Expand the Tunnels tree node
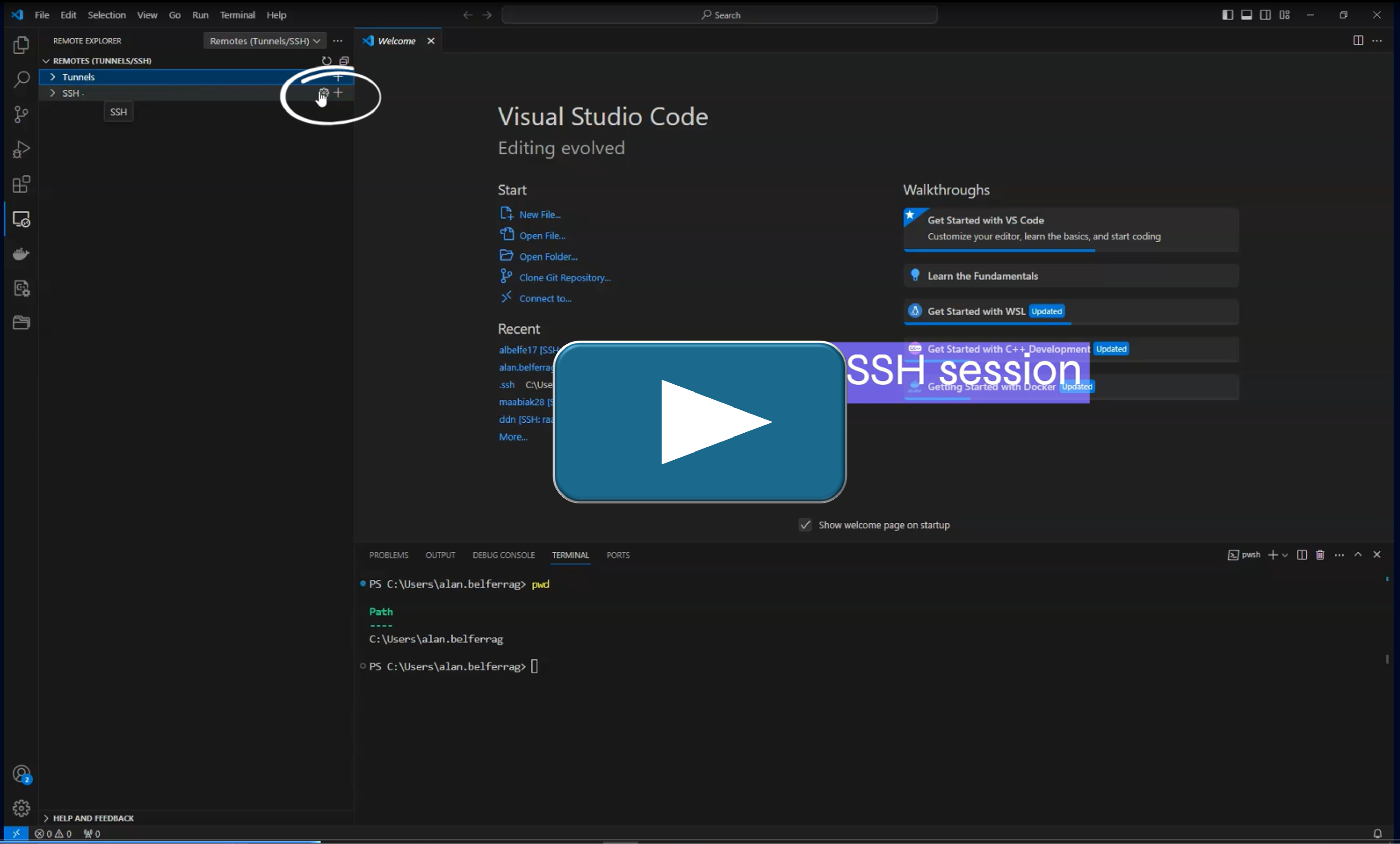Viewport: 1400px width, 844px height. pyautogui.click(x=52, y=77)
